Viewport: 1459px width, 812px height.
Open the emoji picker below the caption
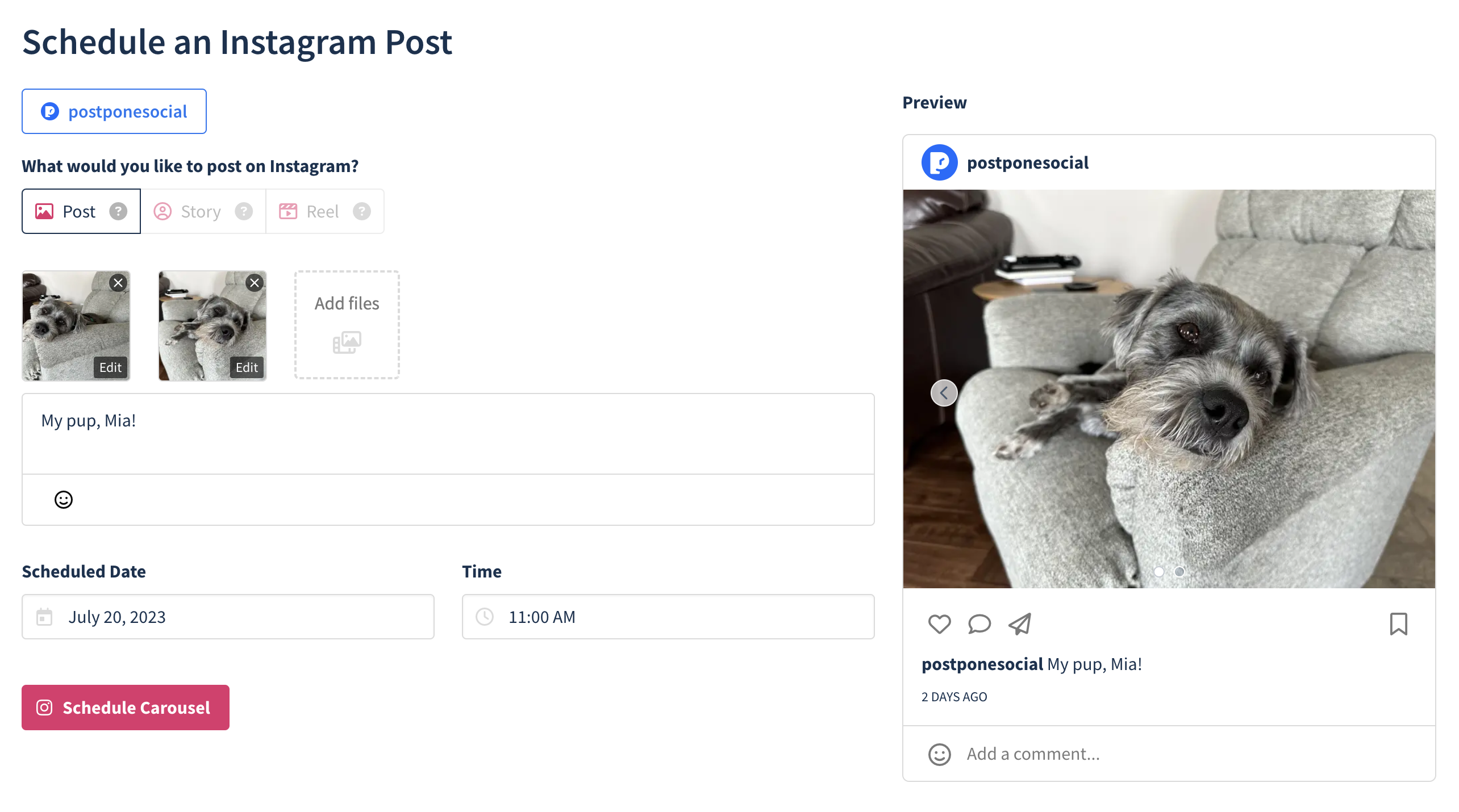tap(64, 500)
